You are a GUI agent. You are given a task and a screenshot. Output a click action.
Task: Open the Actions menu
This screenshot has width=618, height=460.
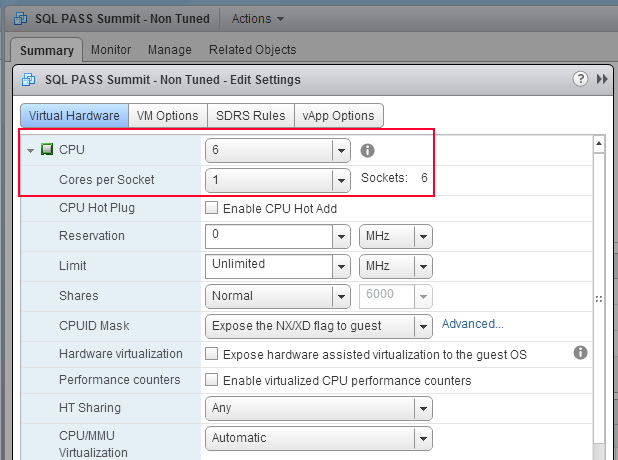[x=258, y=18]
